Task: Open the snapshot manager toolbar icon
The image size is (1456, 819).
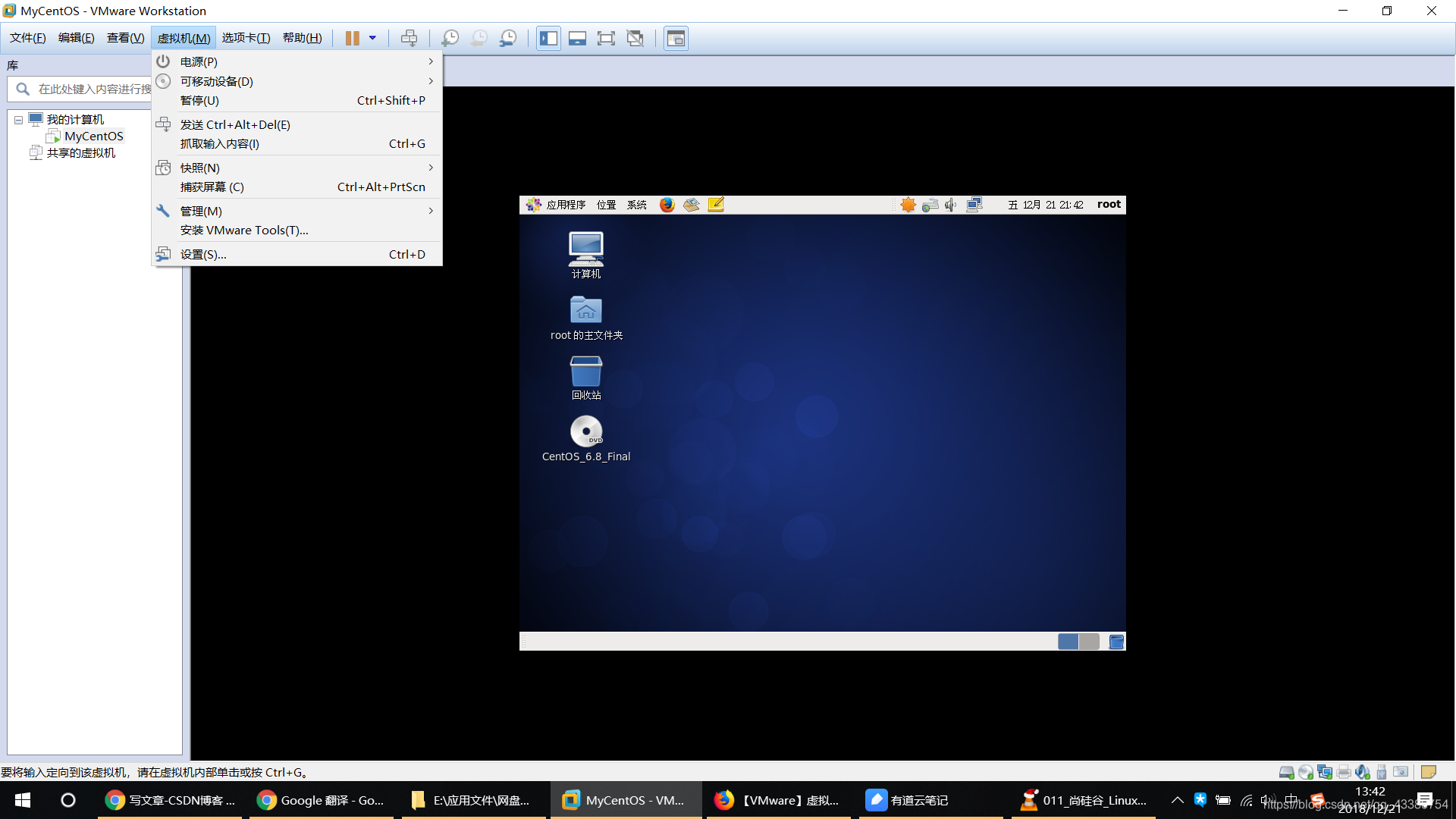Action: 508,38
